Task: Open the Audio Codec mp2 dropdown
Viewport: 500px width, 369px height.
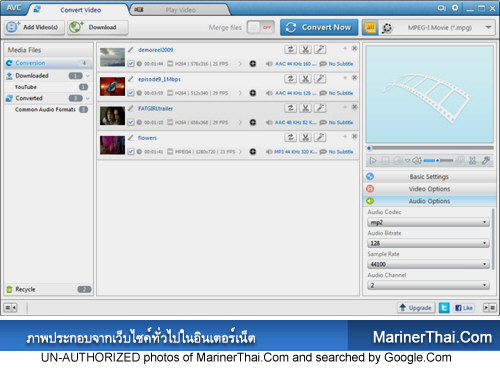Action: pos(428,222)
